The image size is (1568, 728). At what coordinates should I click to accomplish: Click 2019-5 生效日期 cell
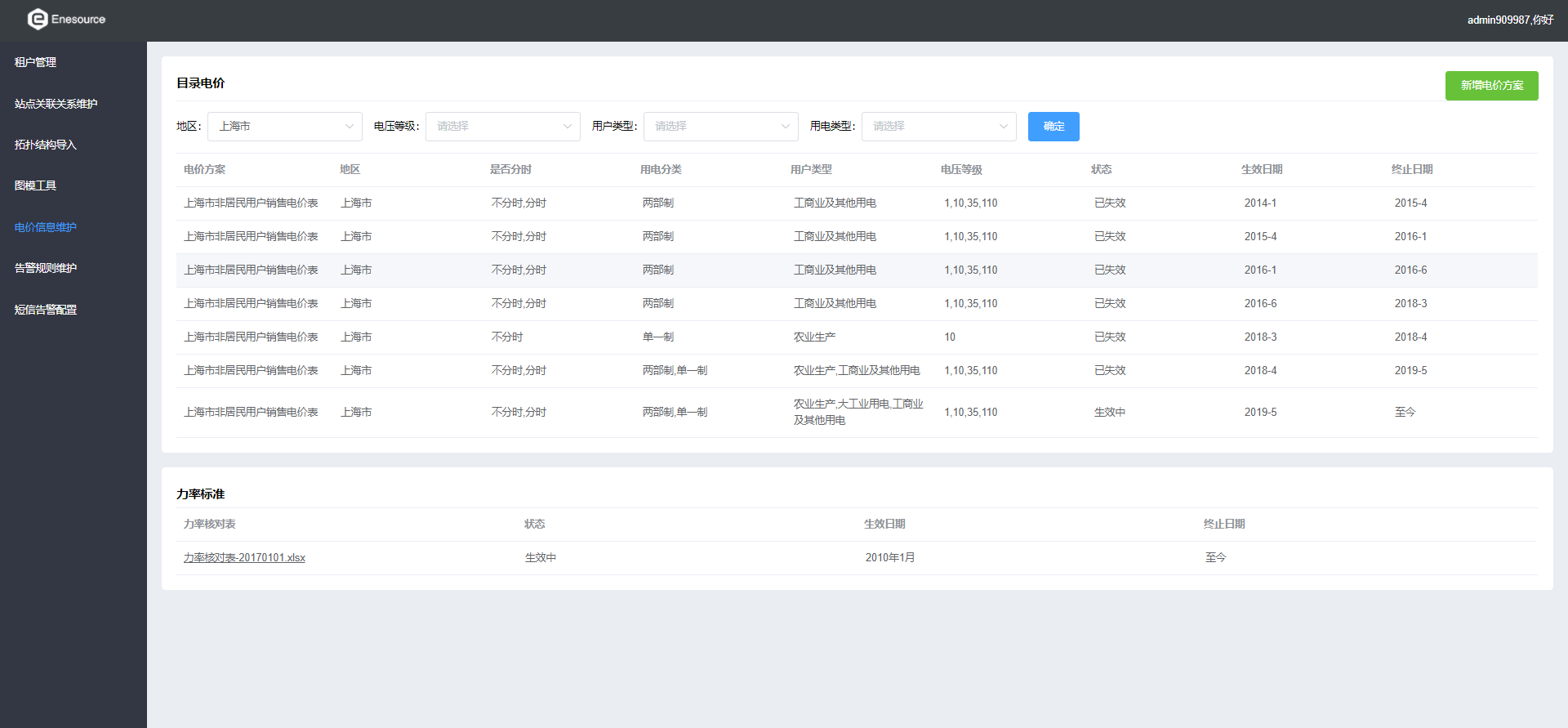coord(1260,412)
